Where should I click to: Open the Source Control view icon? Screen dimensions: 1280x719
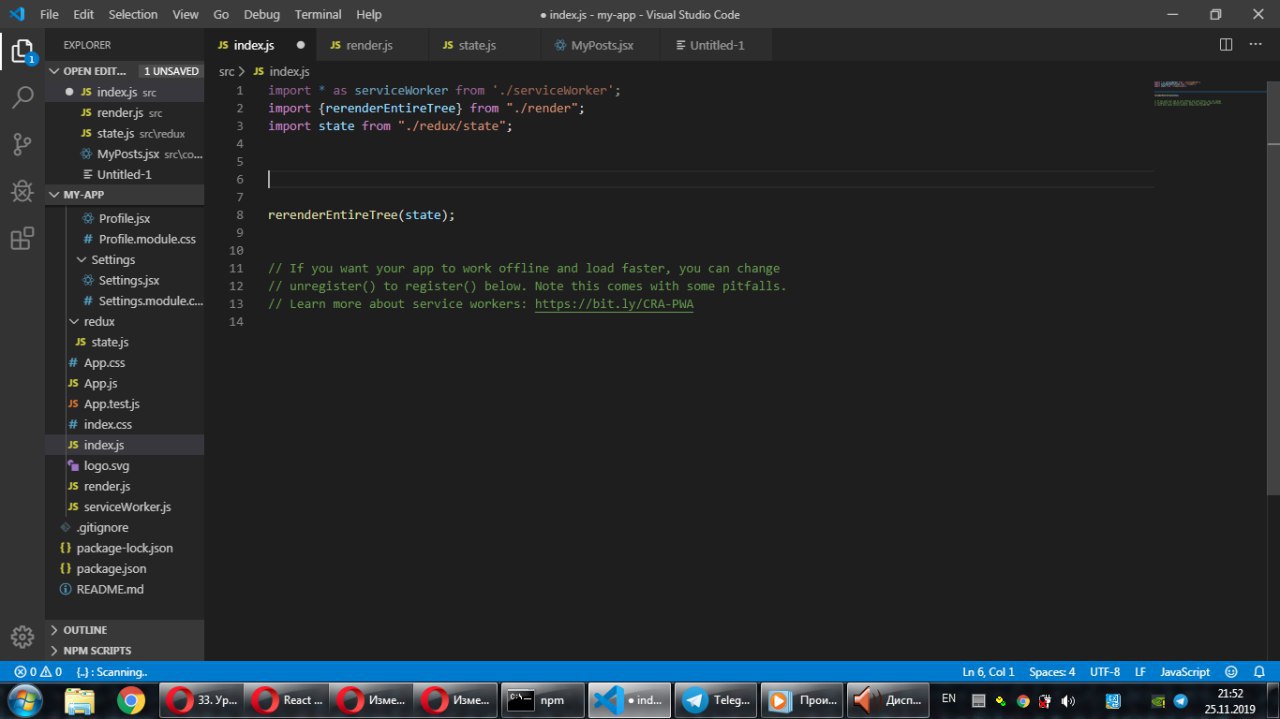(22, 144)
